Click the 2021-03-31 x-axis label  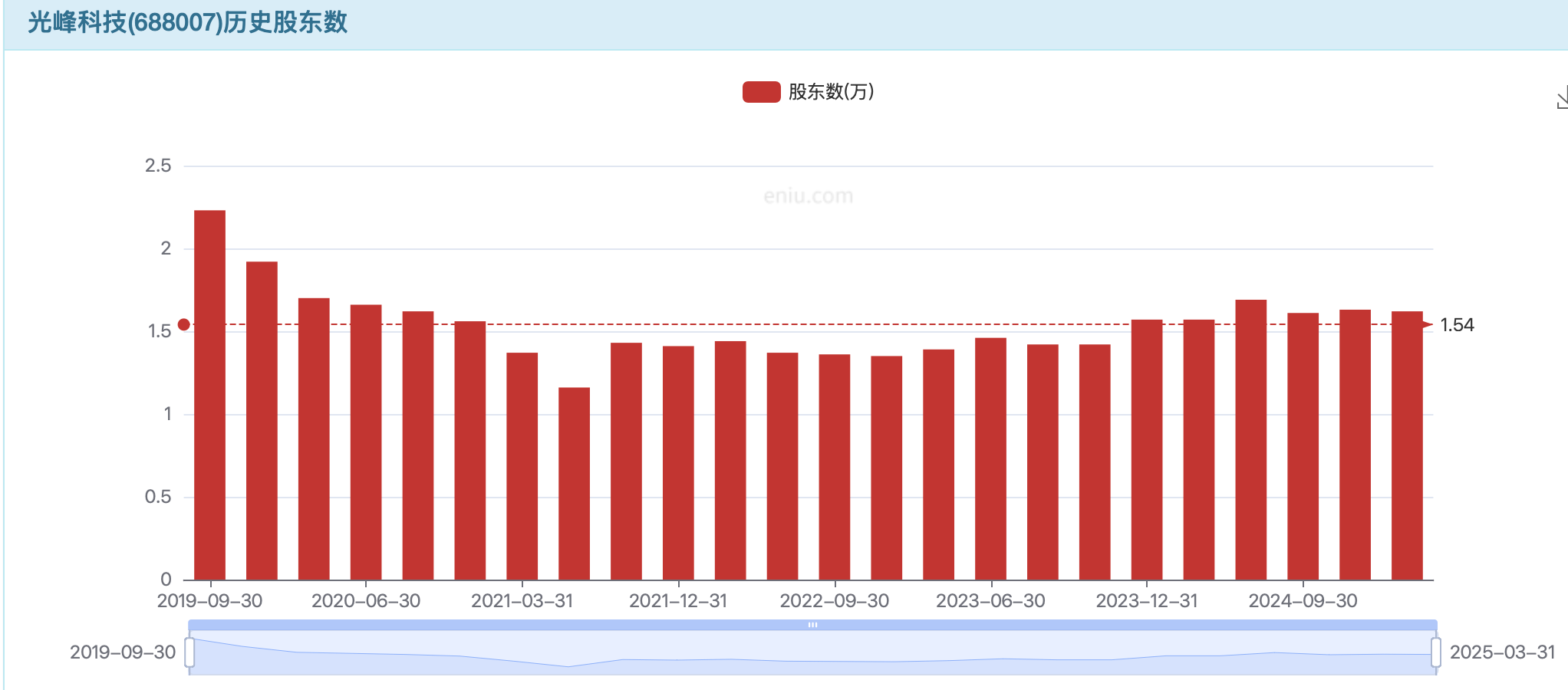522,601
